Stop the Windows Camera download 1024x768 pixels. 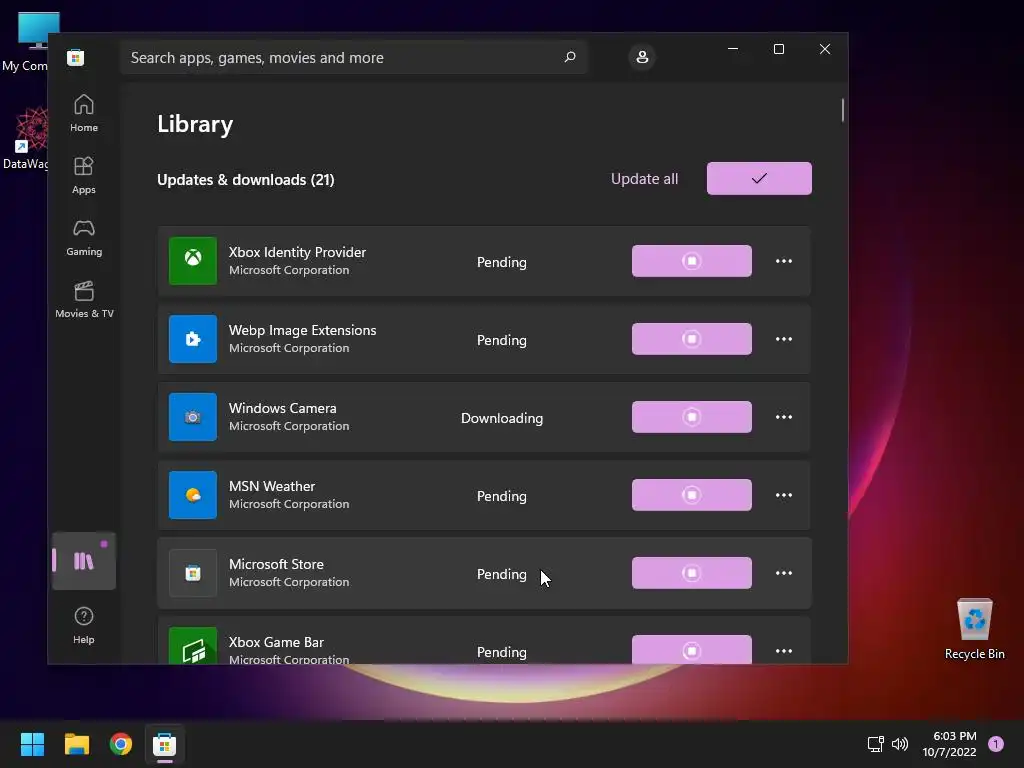692,417
